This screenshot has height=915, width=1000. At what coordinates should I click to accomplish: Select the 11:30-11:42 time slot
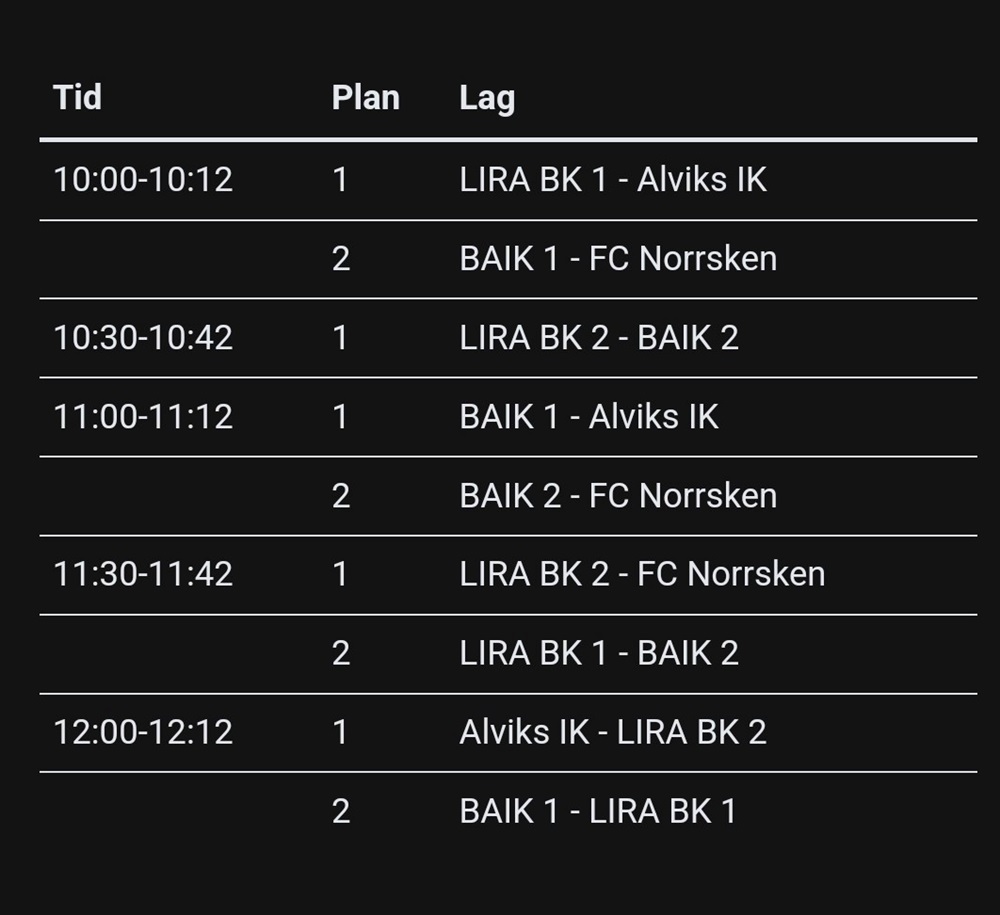point(143,574)
